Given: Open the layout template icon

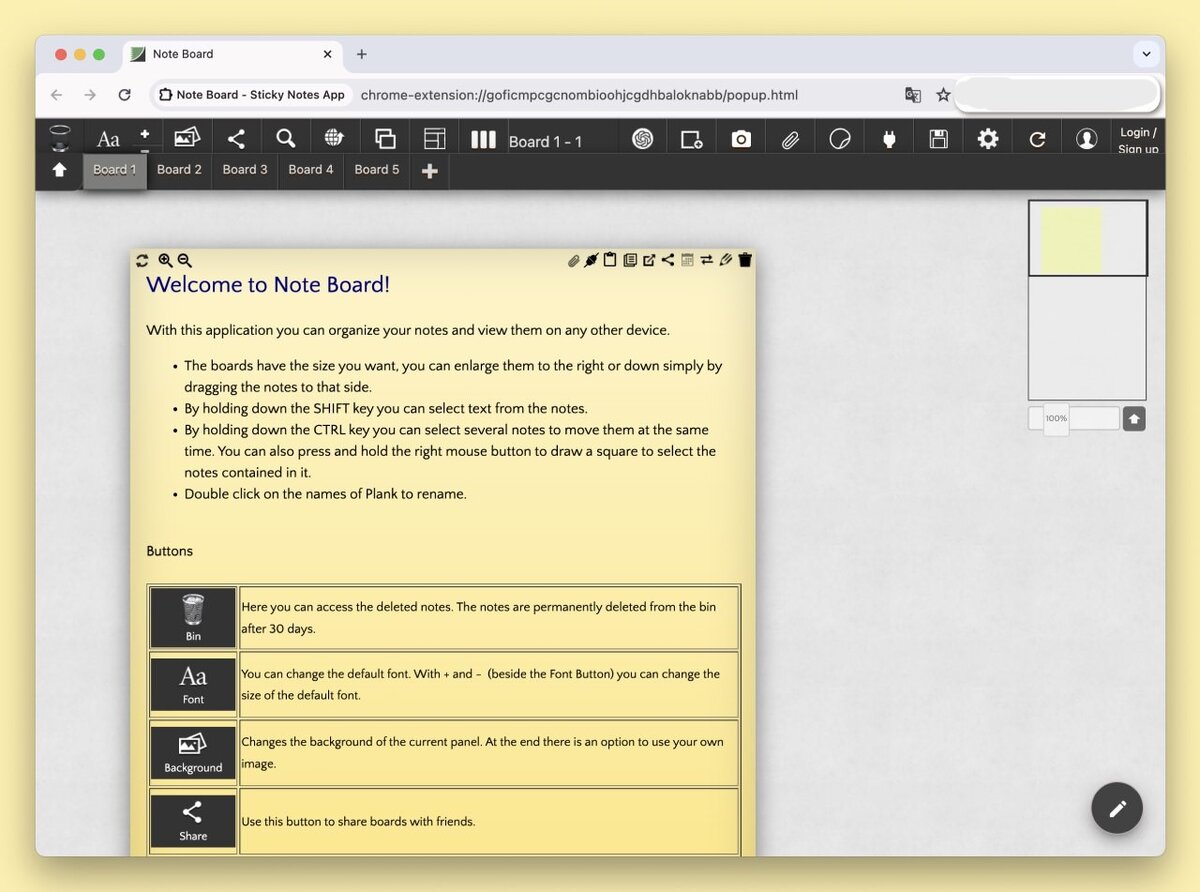Looking at the screenshot, I should [434, 139].
